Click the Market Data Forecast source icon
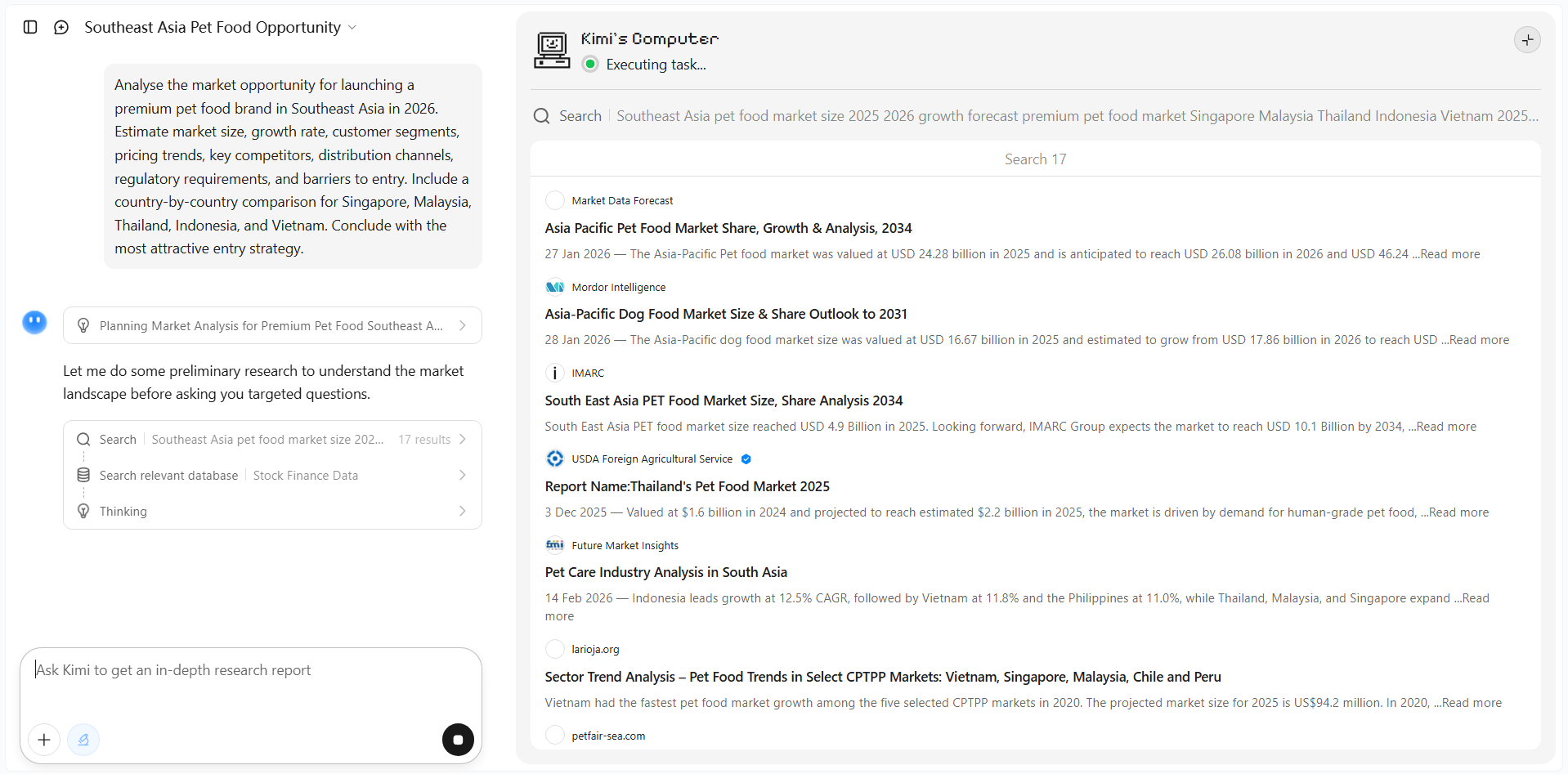Viewport: 1568px width, 774px height. coord(555,200)
